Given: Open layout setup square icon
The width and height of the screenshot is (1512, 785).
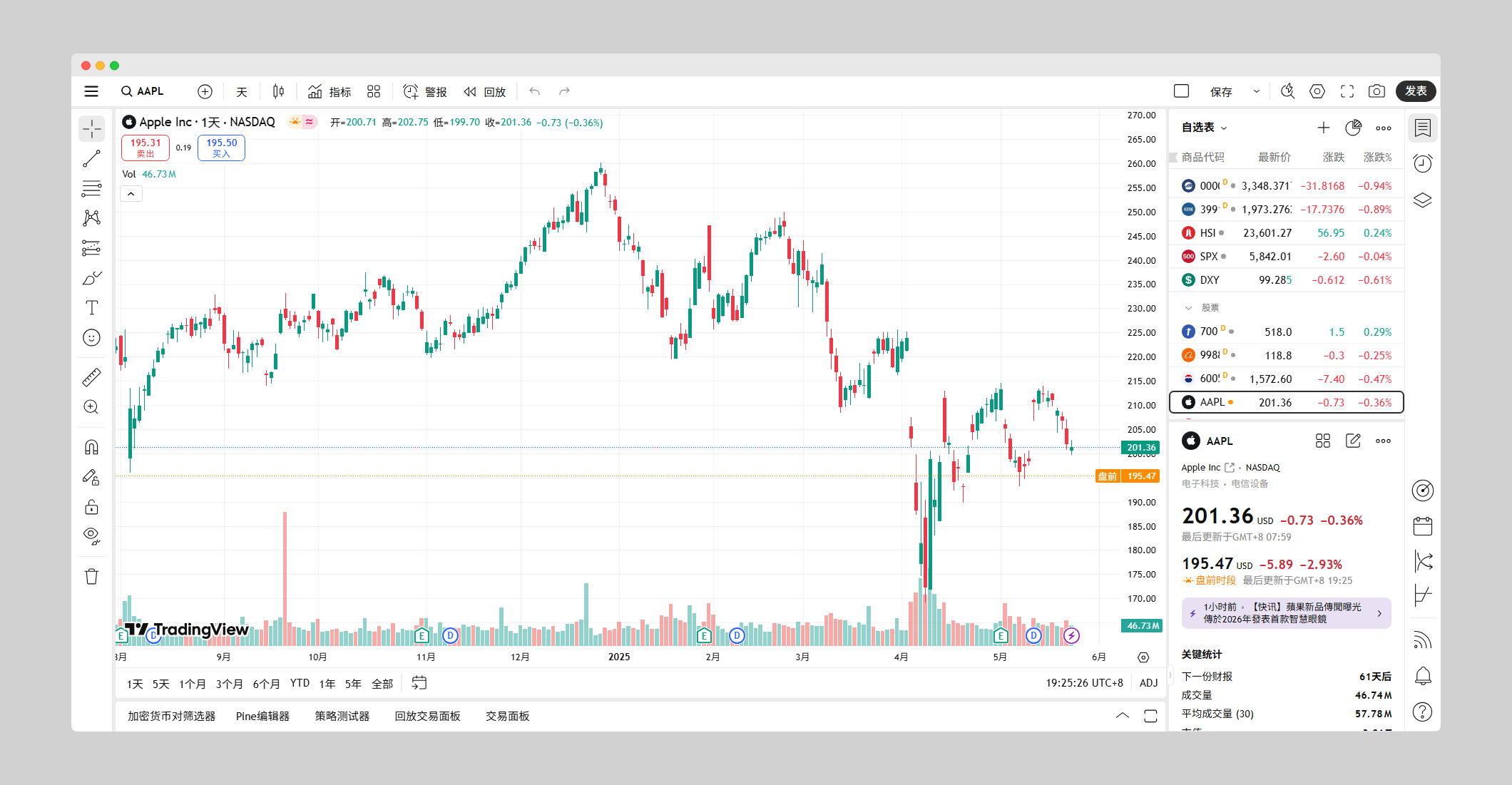Looking at the screenshot, I should [x=1182, y=91].
